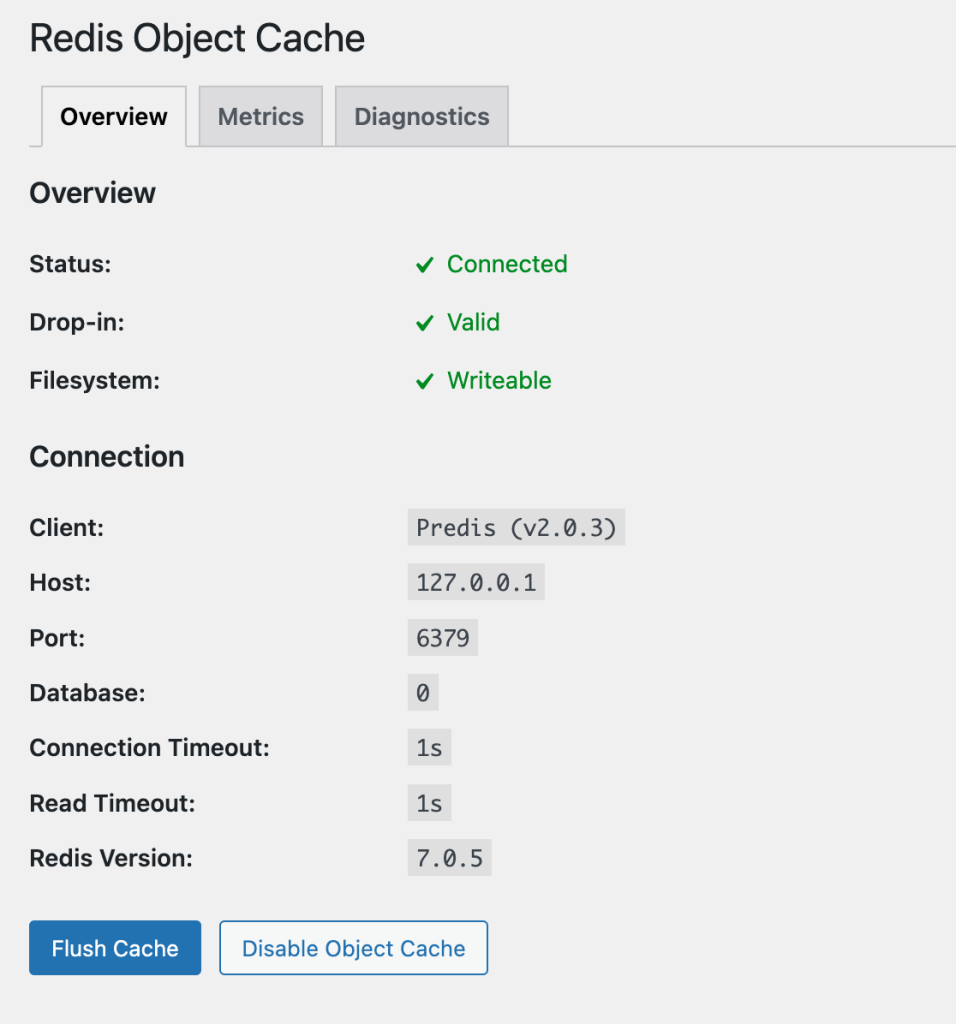Image resolution: width=956 pixels, height=1024 pixels.
Task: Click the checkmark icon next to Writeable
Action: tap(425, 381)
